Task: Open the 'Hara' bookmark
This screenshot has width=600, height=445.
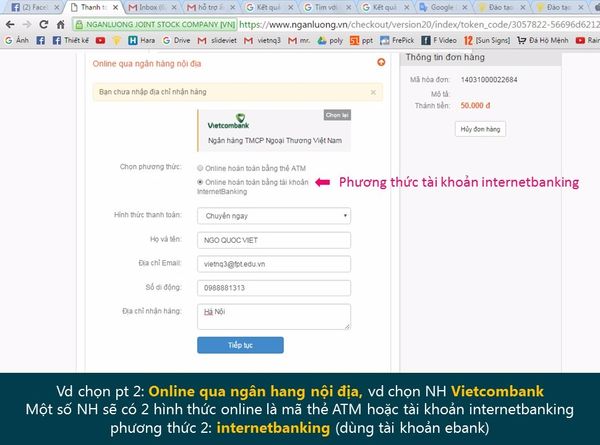Action: (142, 40)
